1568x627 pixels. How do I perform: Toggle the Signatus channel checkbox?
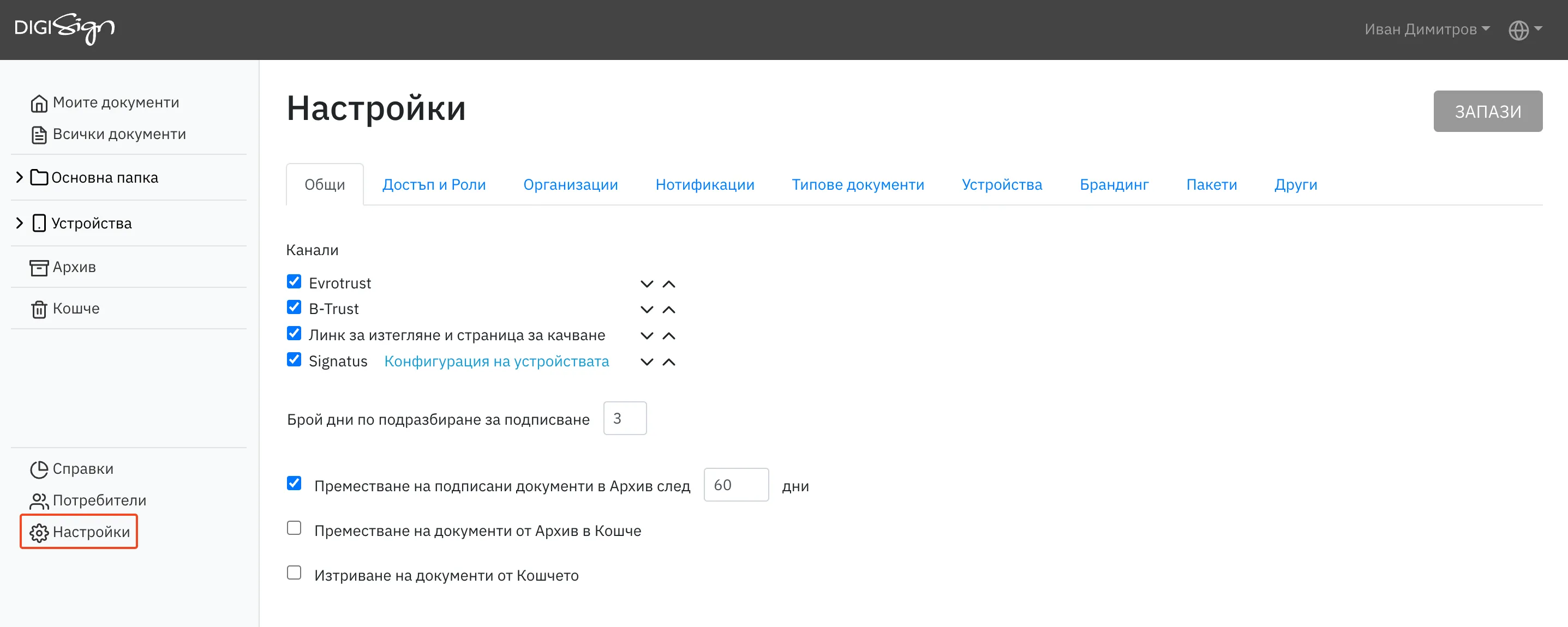pyautogui.click(x=294, y=359)
